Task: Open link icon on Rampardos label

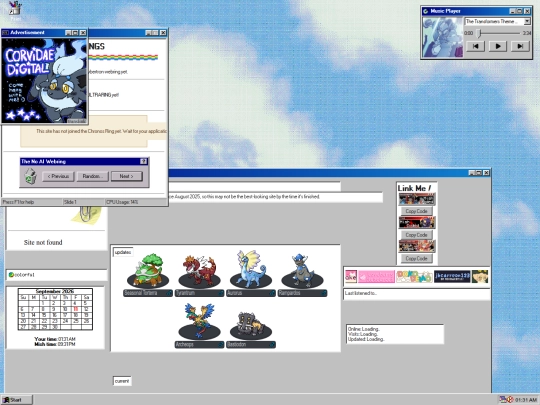Action: 323,293
